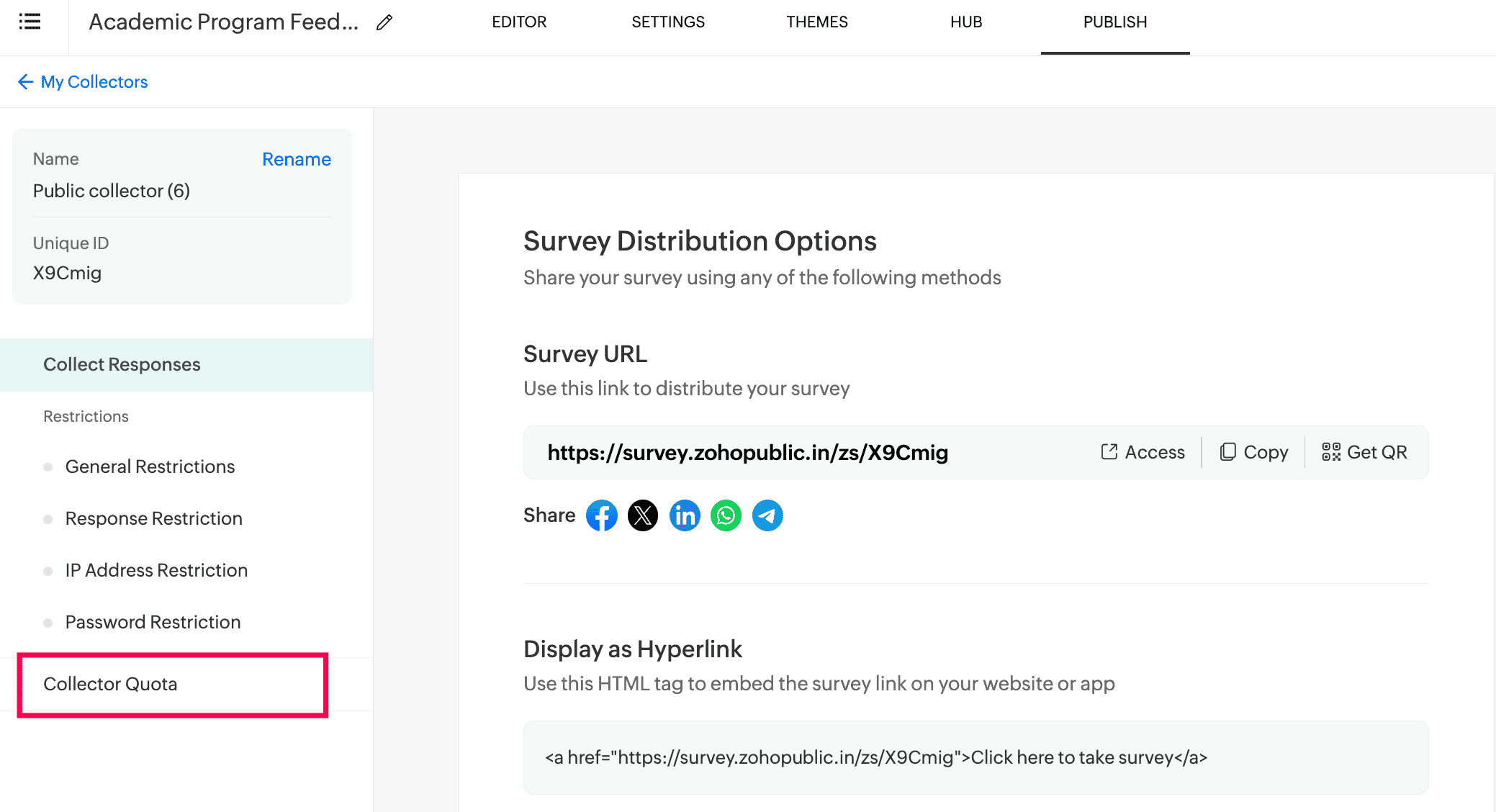Click the collector name Public collector (6)
This screenshot has width=1496, height=812.
[x=112, y=191]
